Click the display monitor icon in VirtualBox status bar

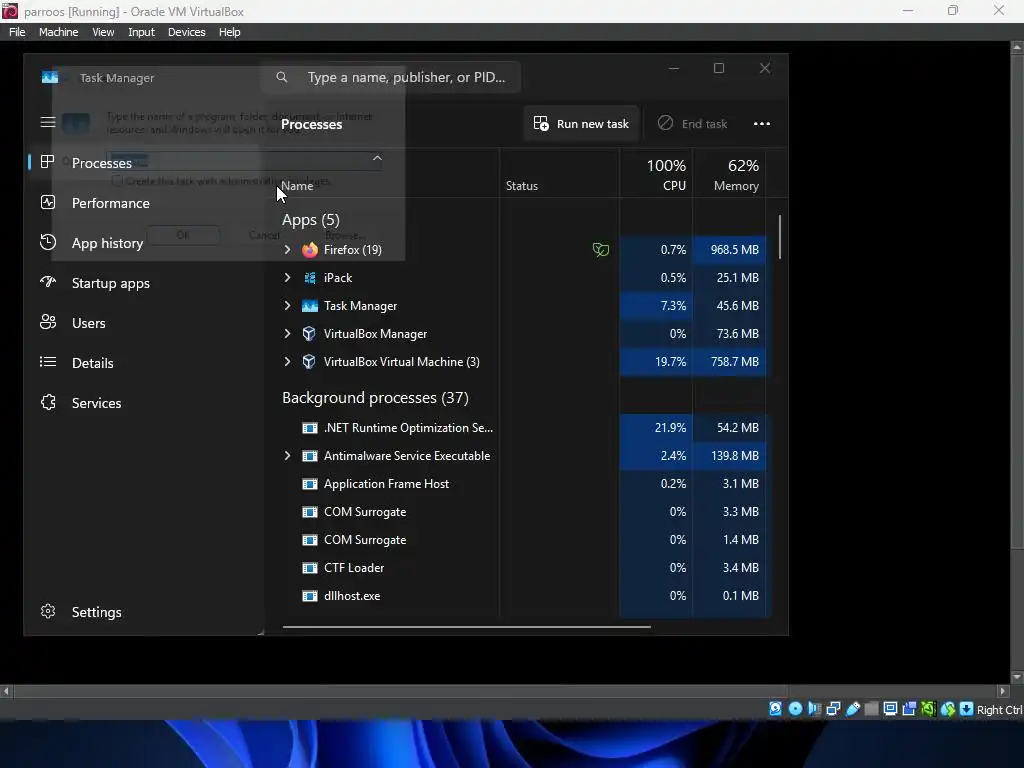(x=890, y=709)
